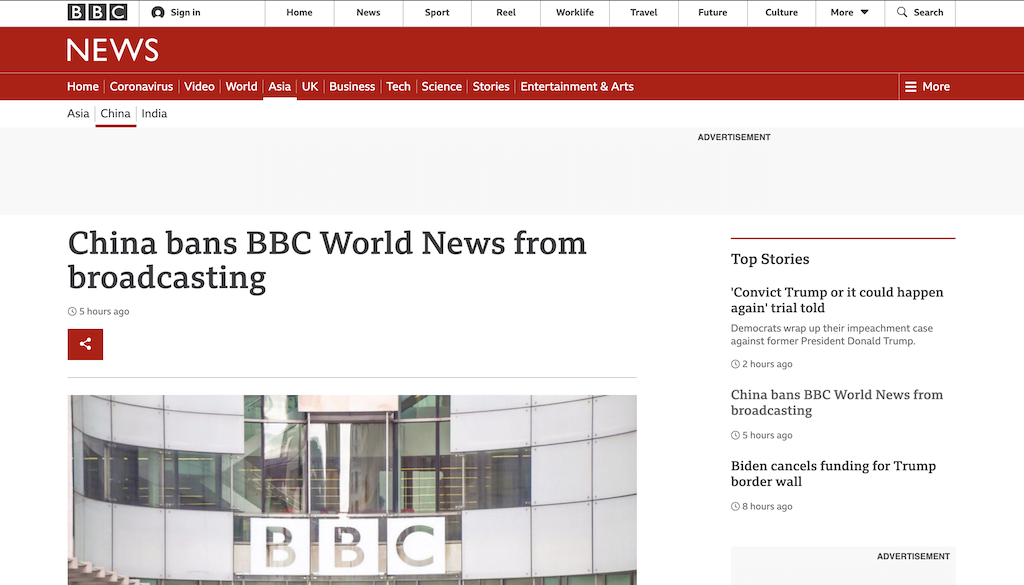
Task: Open Home in top navigation
Action: pos(299,12)
